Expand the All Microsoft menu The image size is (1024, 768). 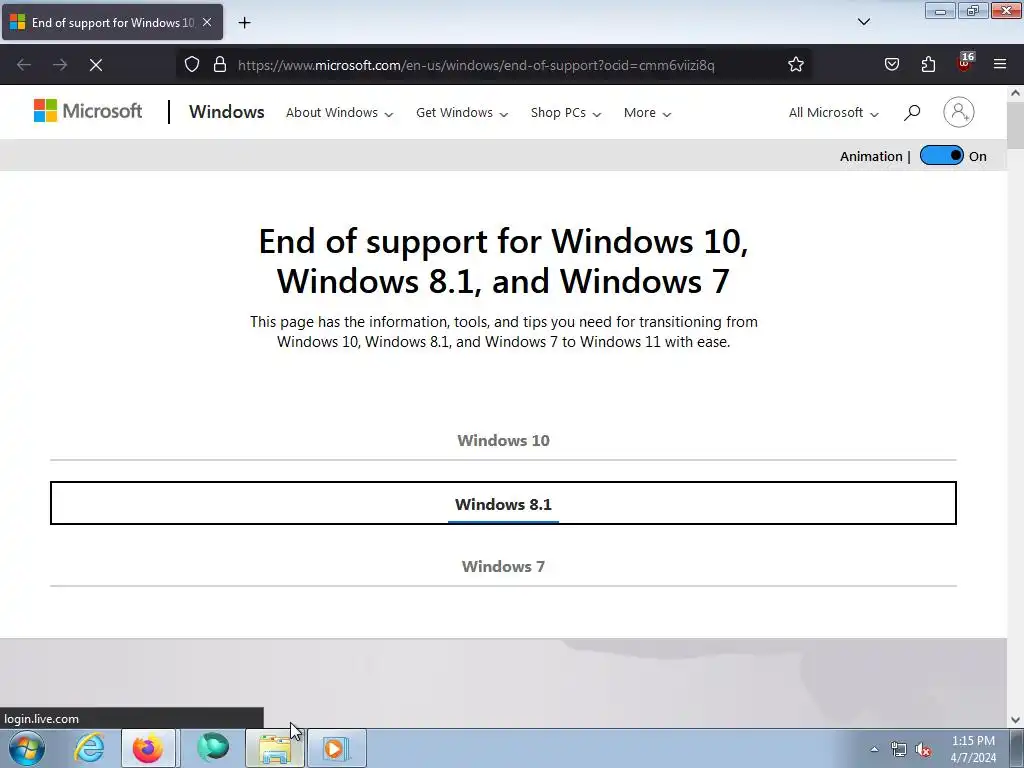(833, 112)
